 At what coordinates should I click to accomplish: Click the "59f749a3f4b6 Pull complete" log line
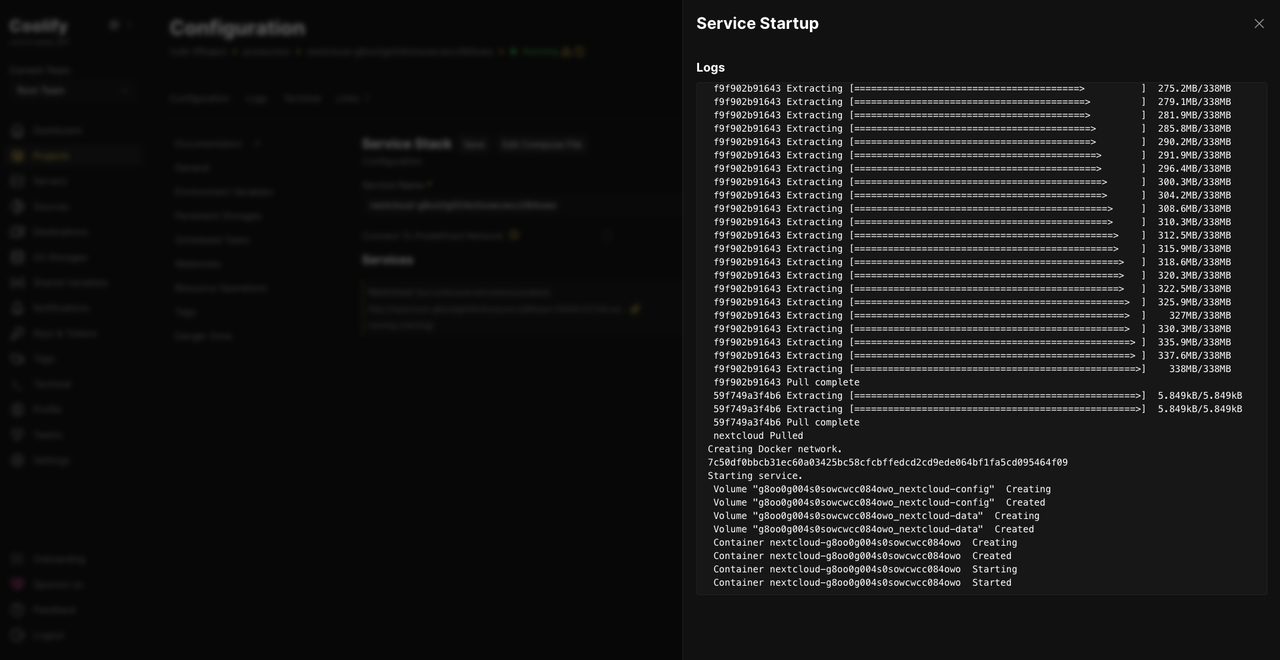(x=786, y=422)
